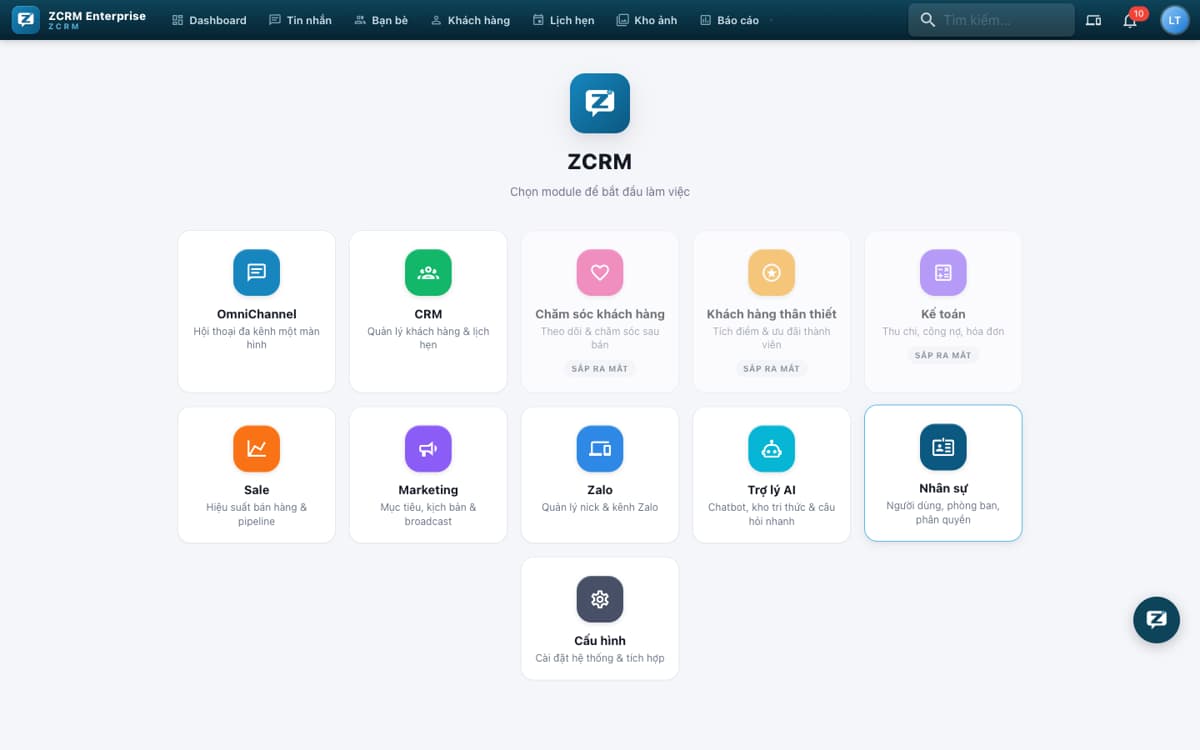Select the Kế toán purple icon

coord(943,272)
